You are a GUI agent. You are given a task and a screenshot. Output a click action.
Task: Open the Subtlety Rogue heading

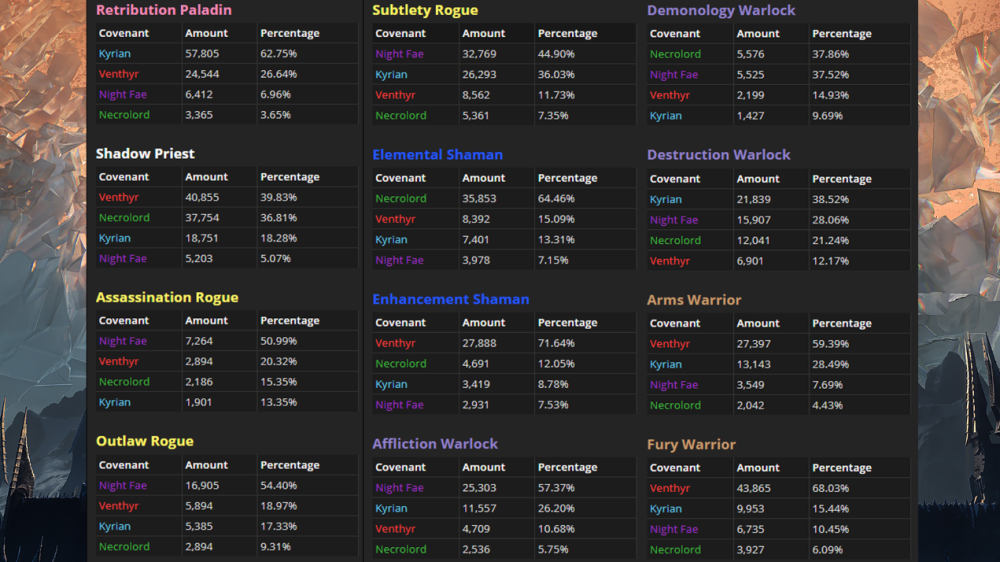pyautogui.click(x=425, y=11)
